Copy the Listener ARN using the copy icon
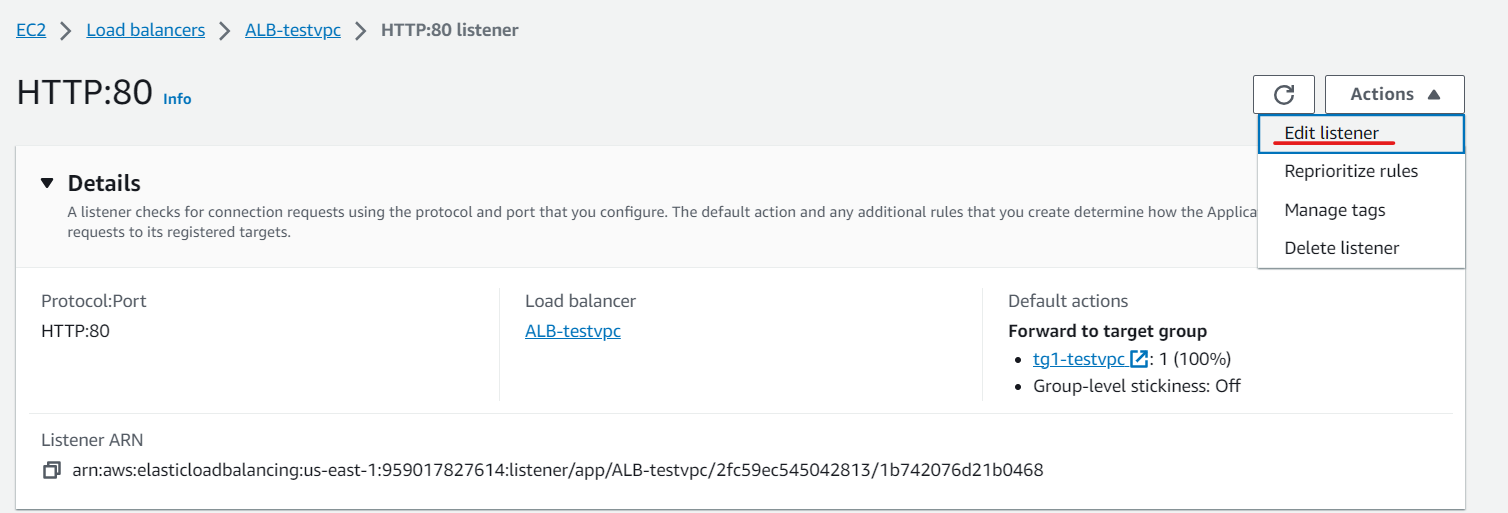1508x513 pixels. (52, 469)
